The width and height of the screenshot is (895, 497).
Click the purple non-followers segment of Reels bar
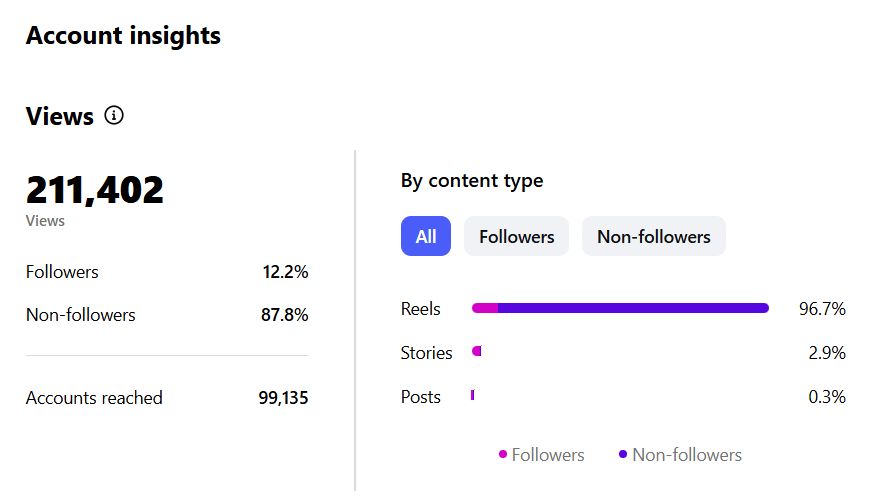coord(632,308)
